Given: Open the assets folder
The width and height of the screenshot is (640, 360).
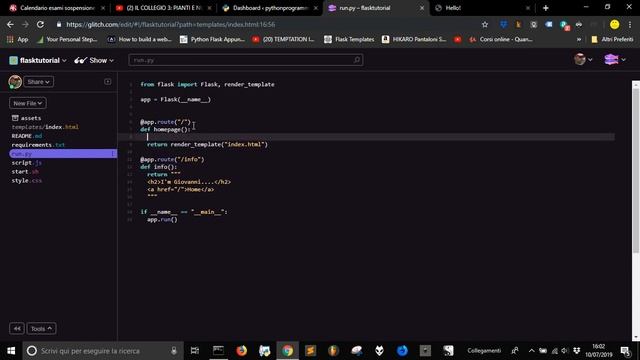Looking at the screenshot, I should pyautogui.click(x=27, y=118).
